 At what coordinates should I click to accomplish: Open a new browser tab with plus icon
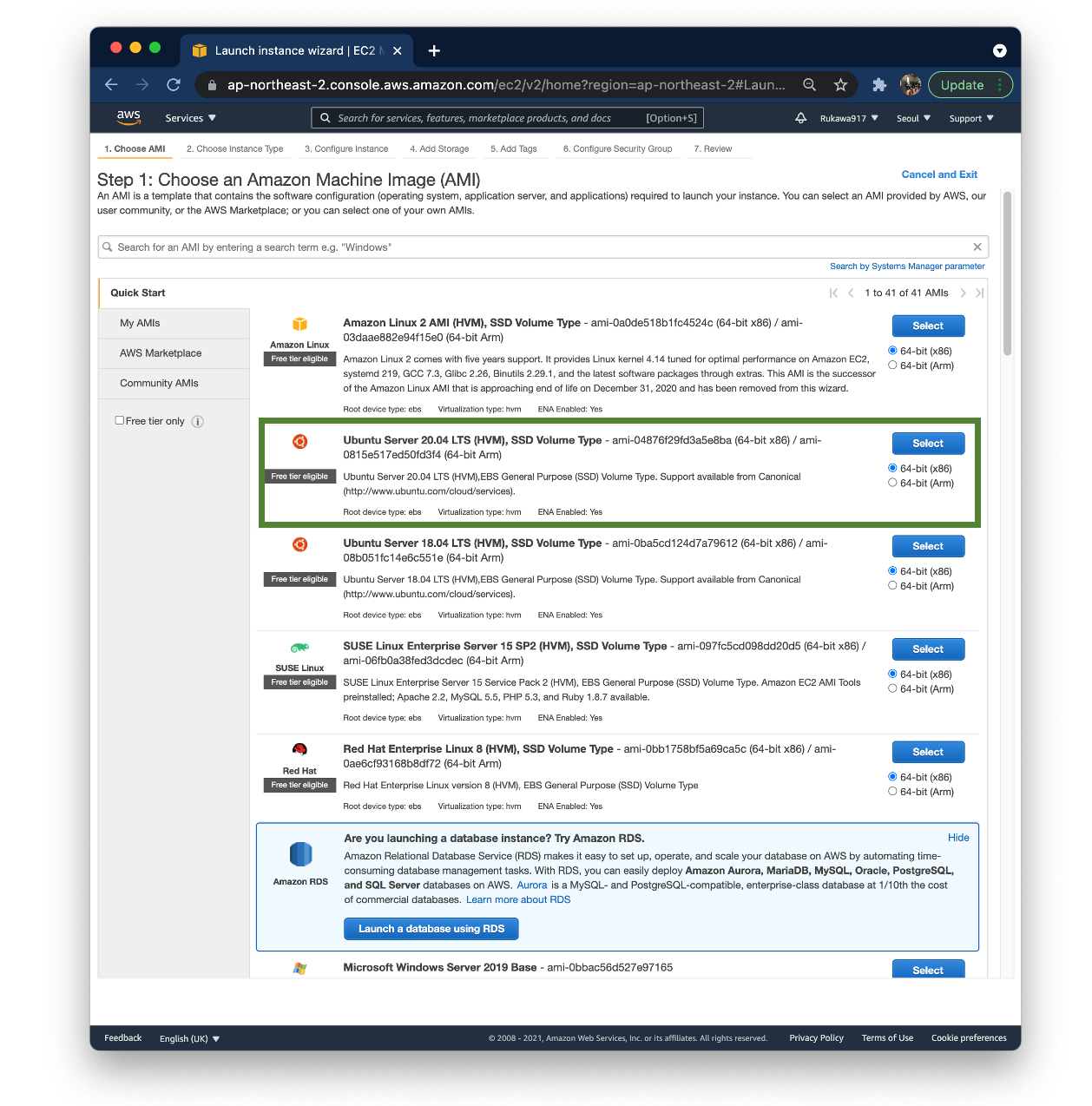pyautogui.click(x=434, y=50)
